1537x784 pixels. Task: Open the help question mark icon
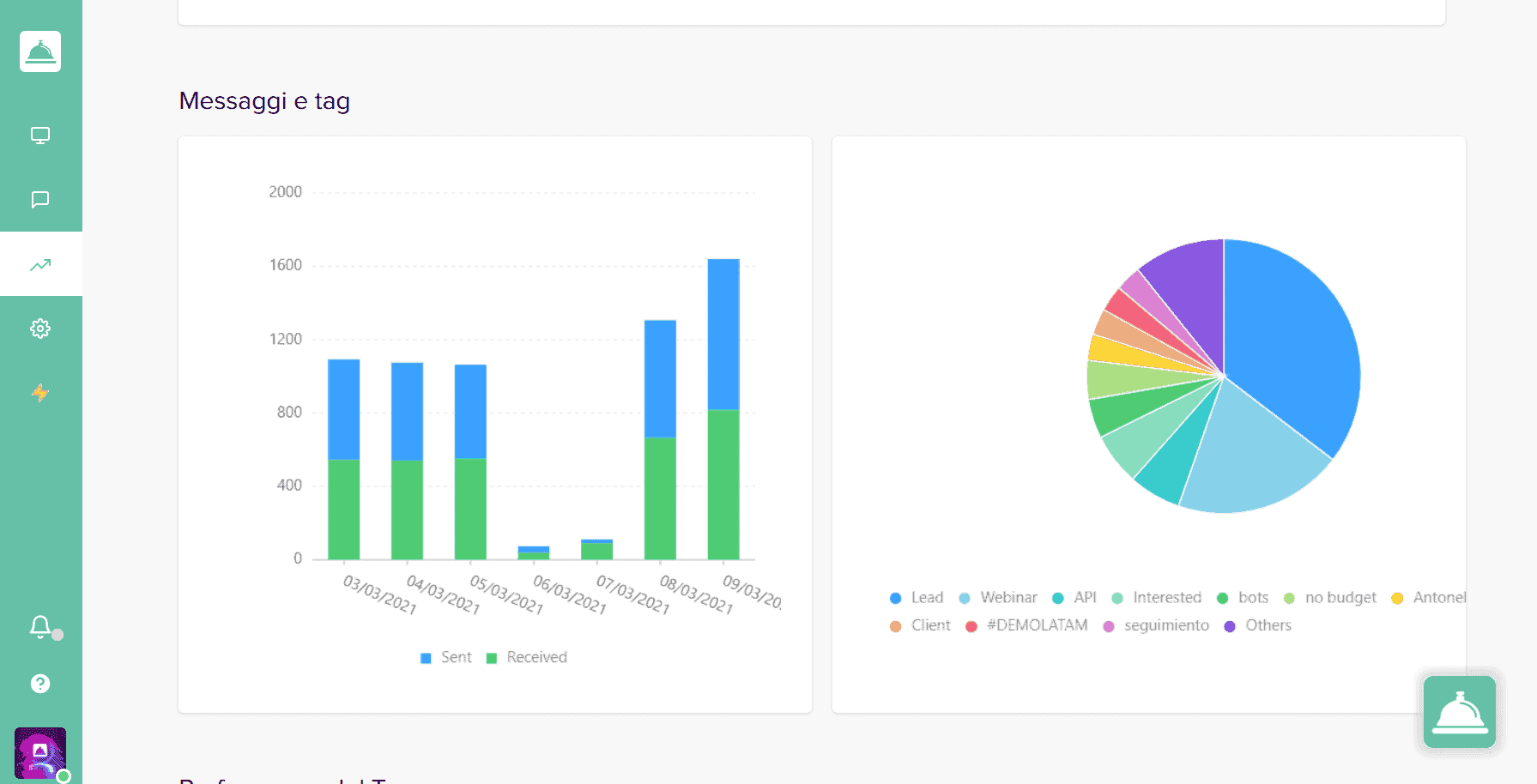coord(40,684)
